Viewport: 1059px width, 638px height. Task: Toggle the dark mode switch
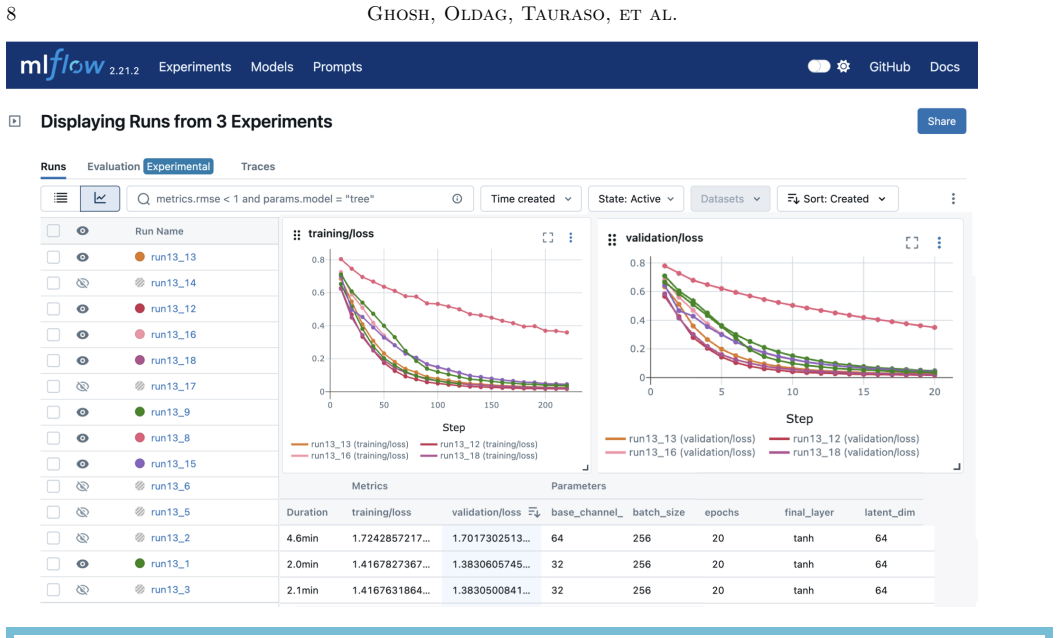819,66
